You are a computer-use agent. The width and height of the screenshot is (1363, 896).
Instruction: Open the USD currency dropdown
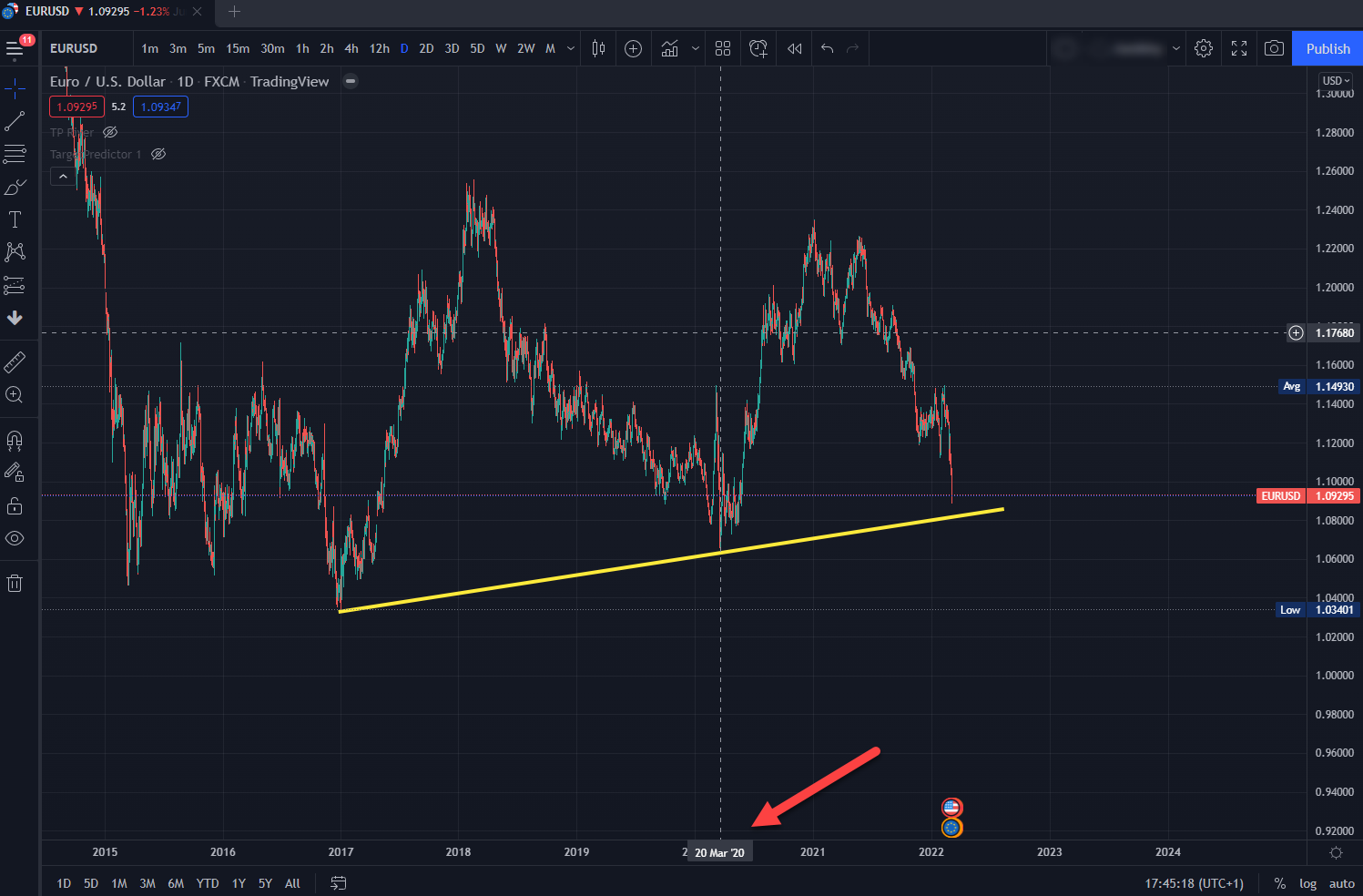1335,80
